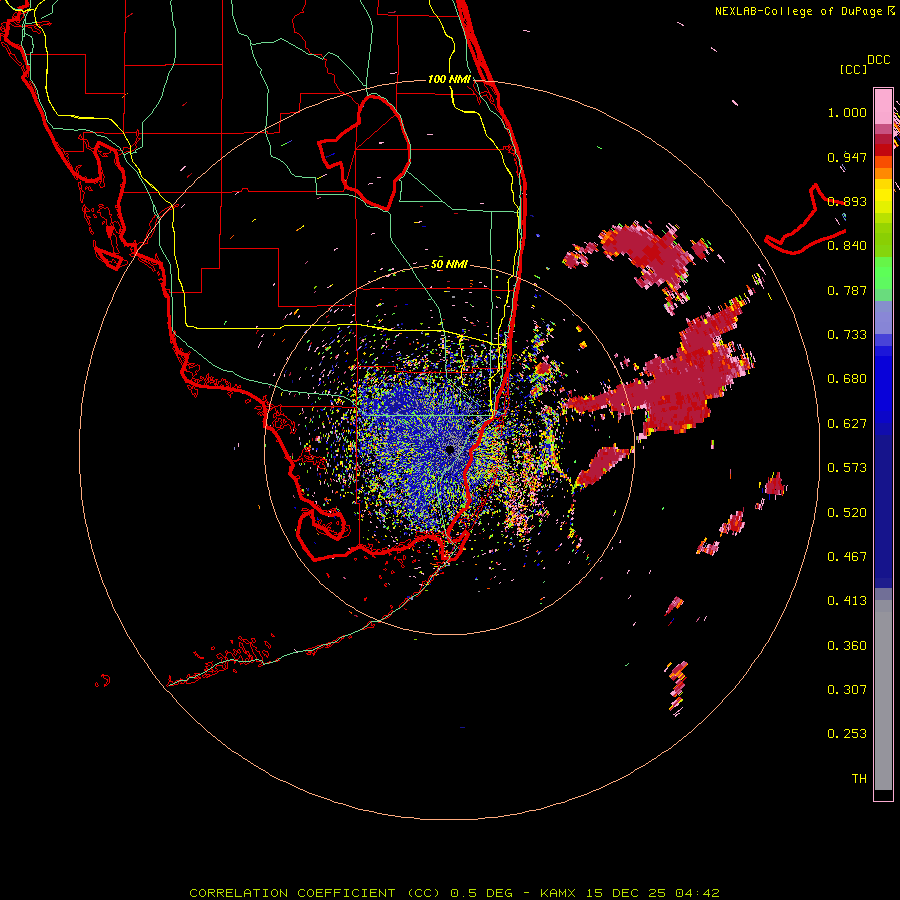900x900 pixels.
Task: Click the 0.787 color scale value
Action: (847, 290)
